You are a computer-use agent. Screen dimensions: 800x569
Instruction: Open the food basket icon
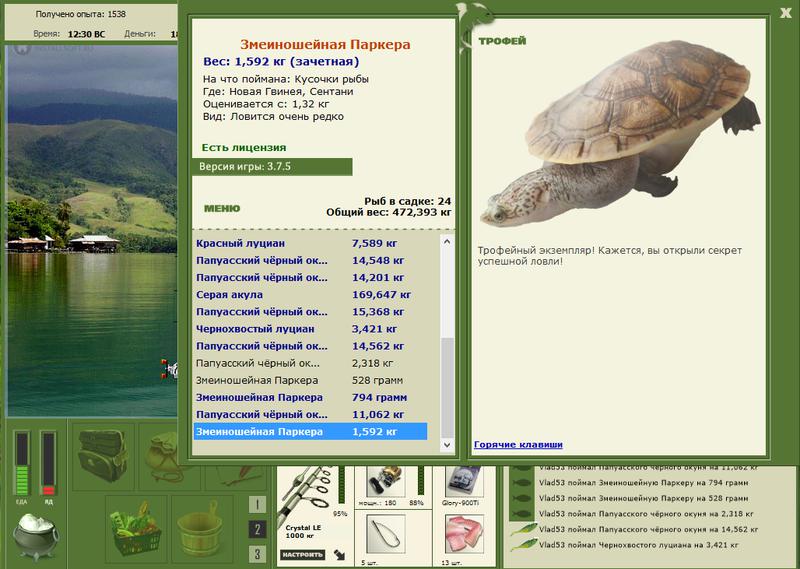(136, 529)
